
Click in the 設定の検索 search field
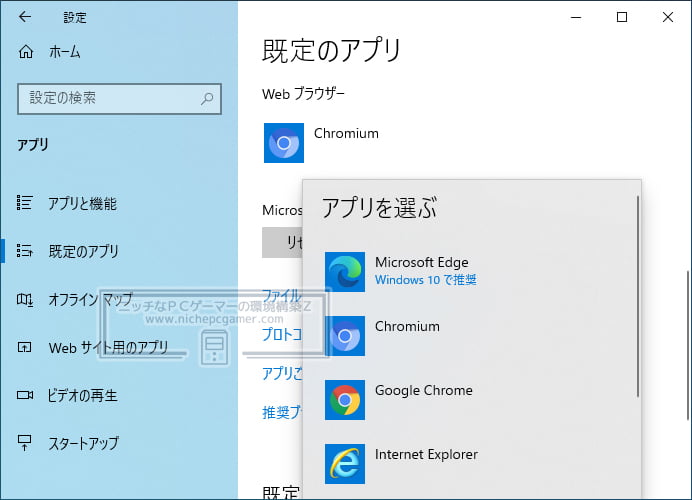[120, 99]
